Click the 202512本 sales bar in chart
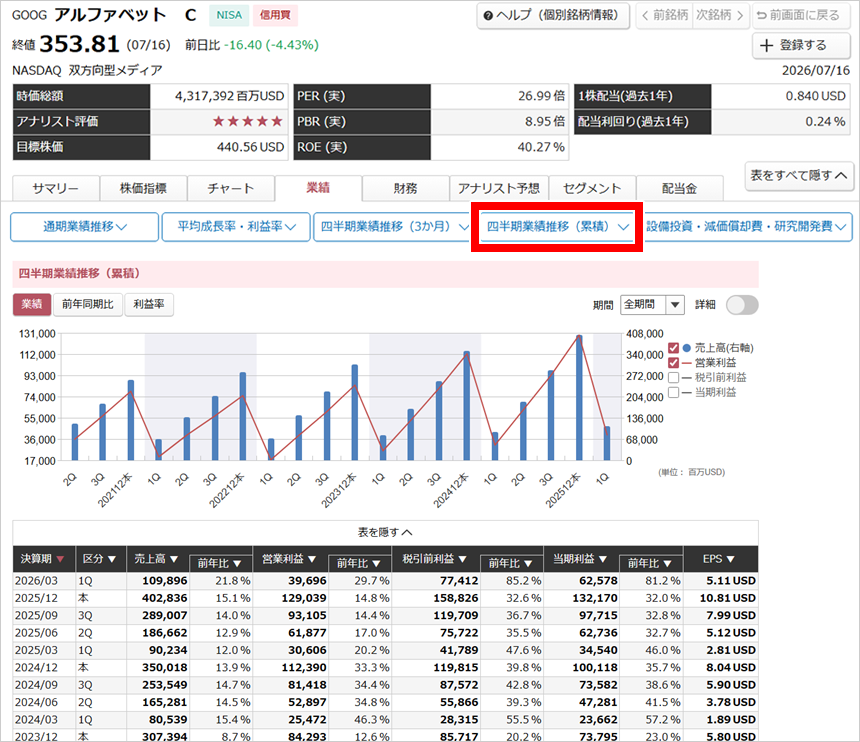This screenshot has width=860, height=742. [579, 398]
